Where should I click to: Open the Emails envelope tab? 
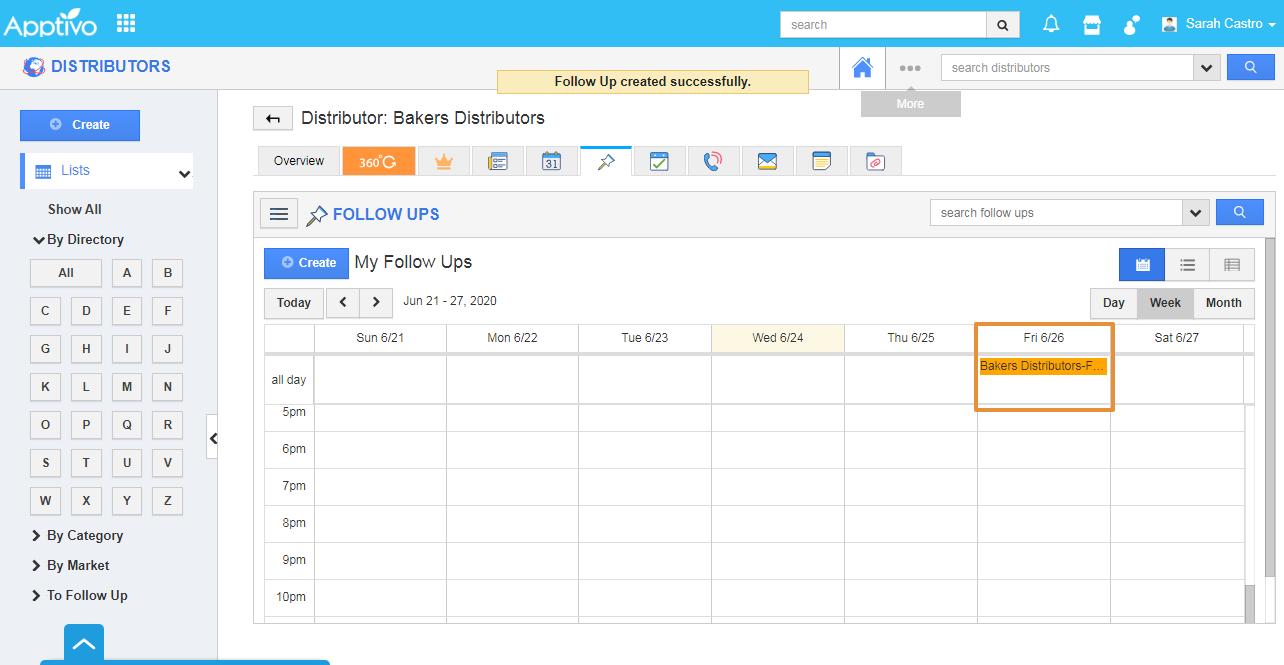[767, 161]
